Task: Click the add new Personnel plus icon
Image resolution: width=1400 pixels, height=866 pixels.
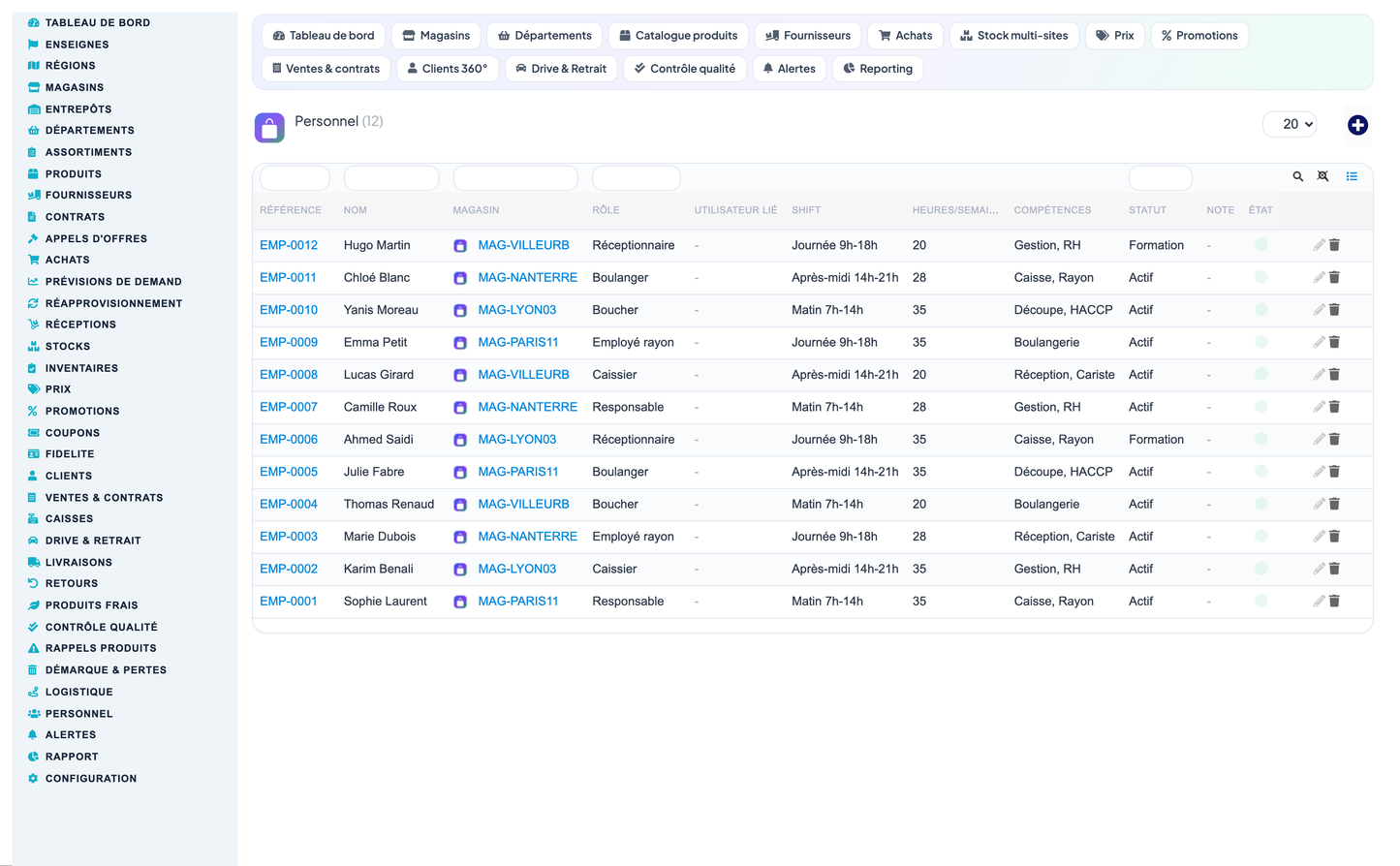Action: coord(1357,125)
